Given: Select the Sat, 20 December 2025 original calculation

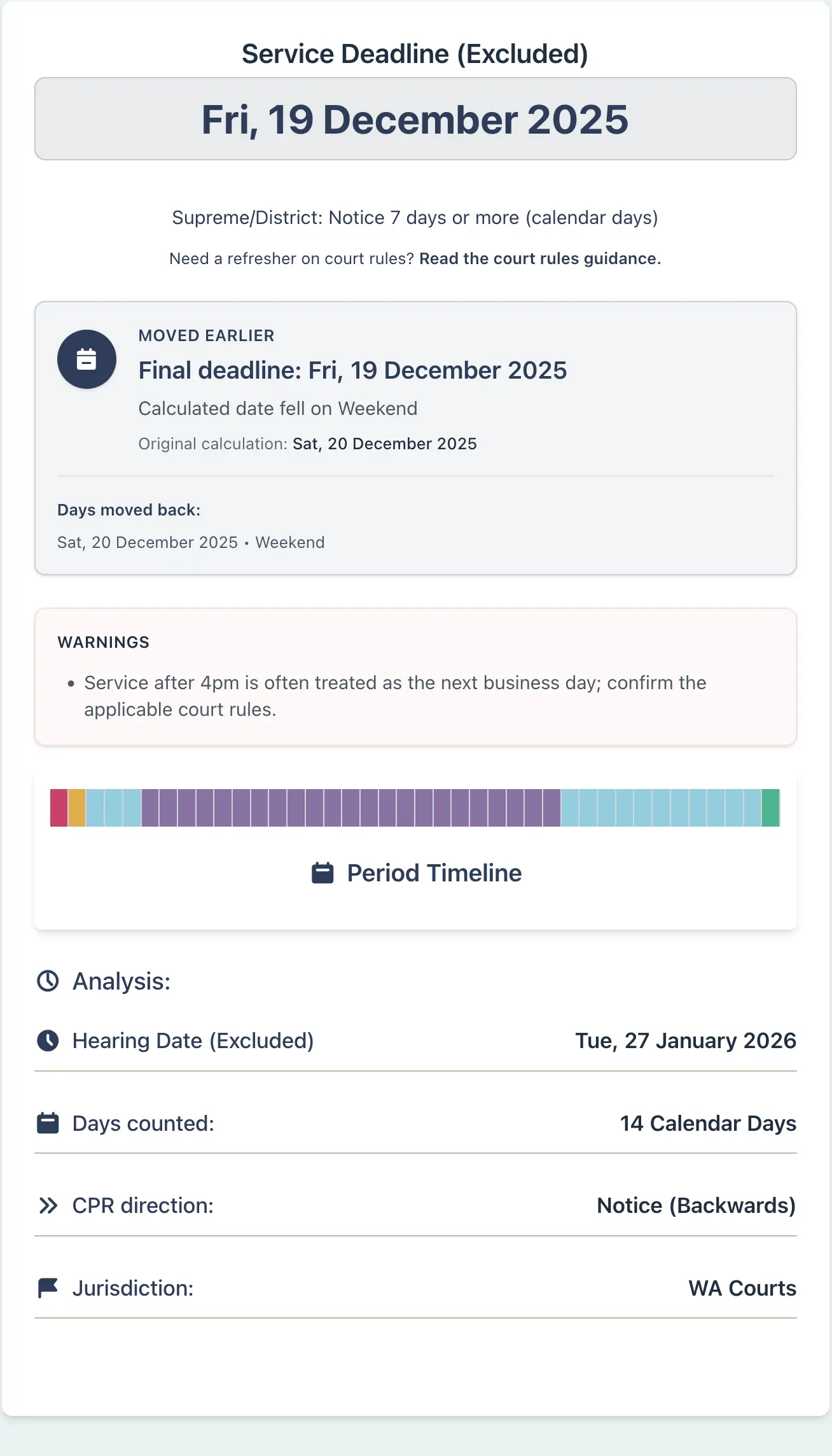Looking at the screenshot, I should [x=384, y=444].
